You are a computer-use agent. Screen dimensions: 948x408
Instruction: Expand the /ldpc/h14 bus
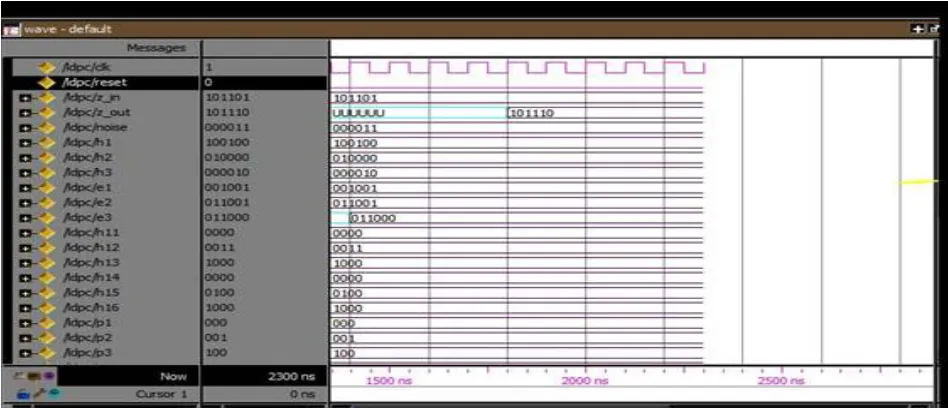pyautogui.click(x=25, y=278)
